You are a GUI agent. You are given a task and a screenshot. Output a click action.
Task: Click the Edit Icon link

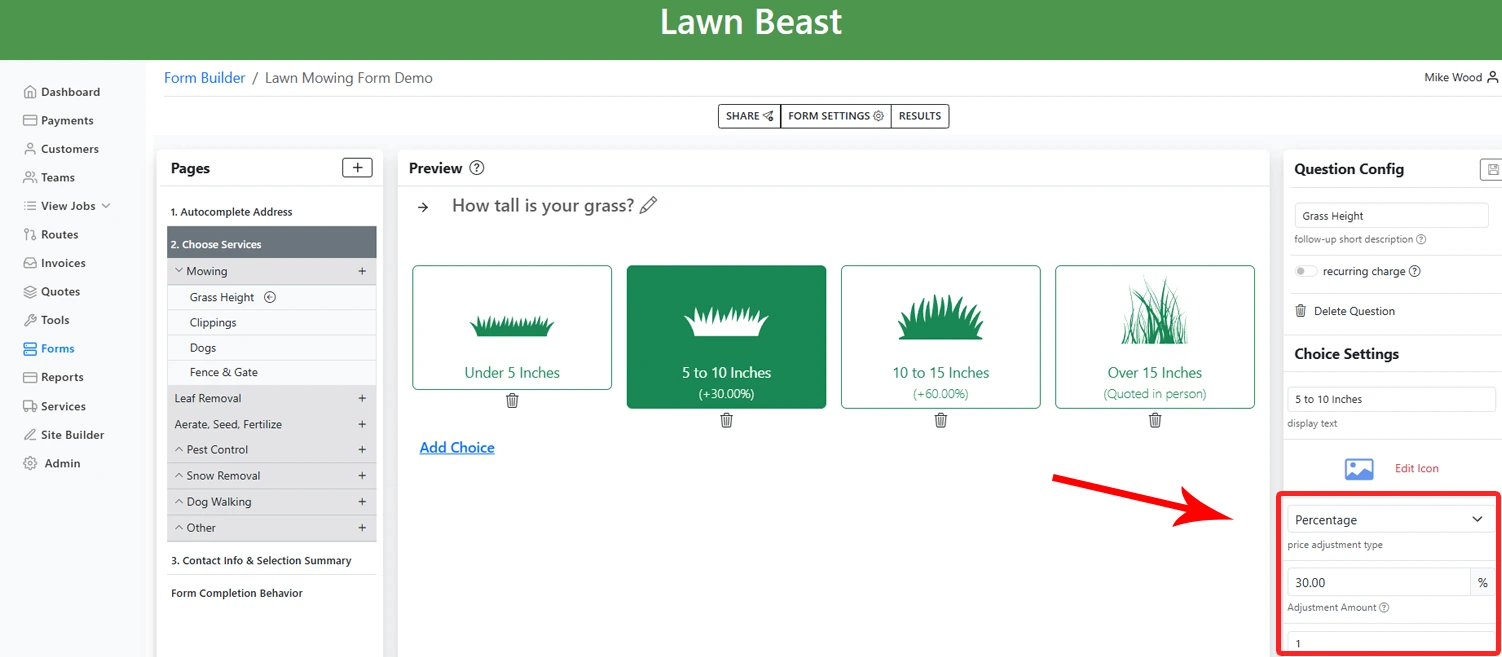click(x=1416, y=469)
